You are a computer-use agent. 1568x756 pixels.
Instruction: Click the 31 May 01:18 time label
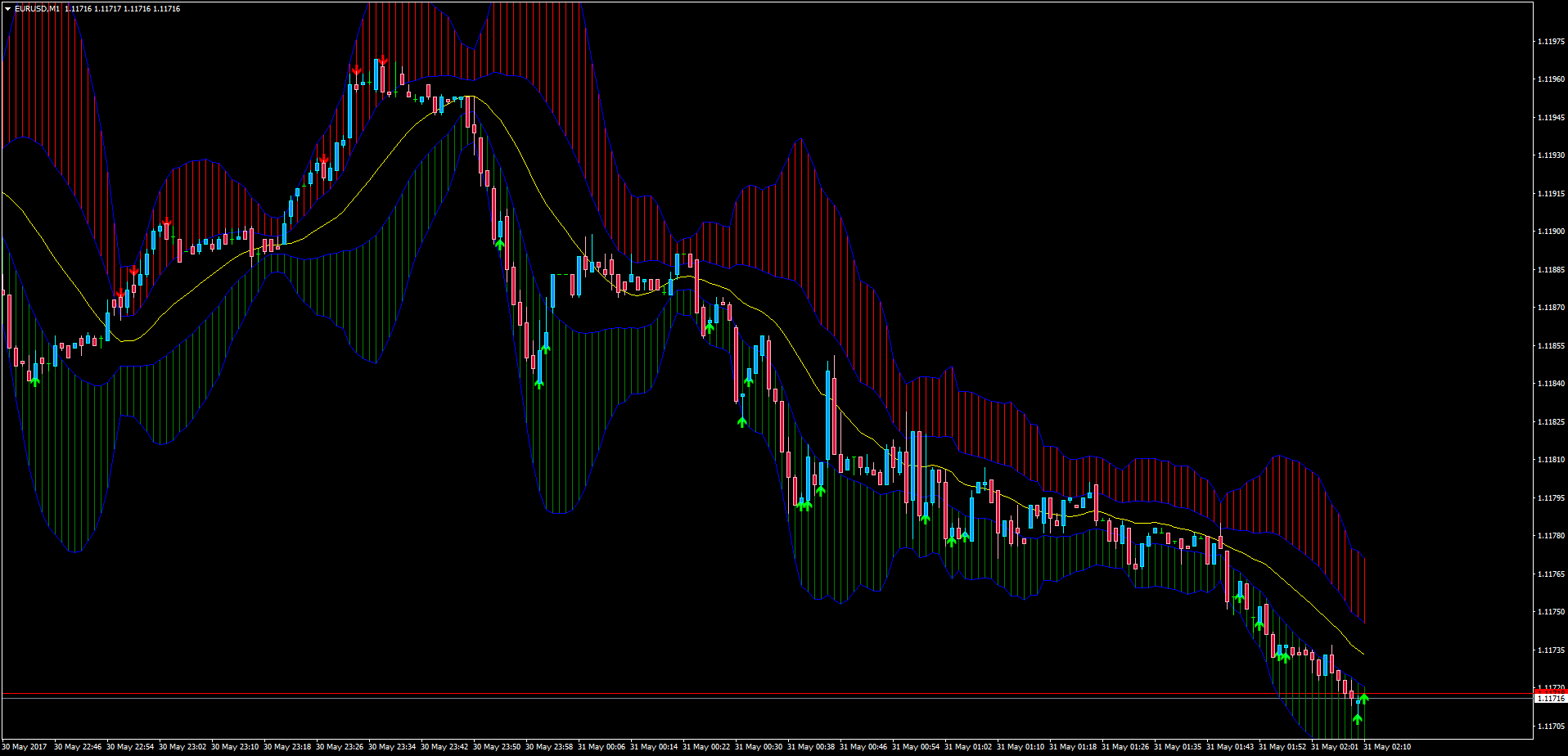click(1073, 746)
